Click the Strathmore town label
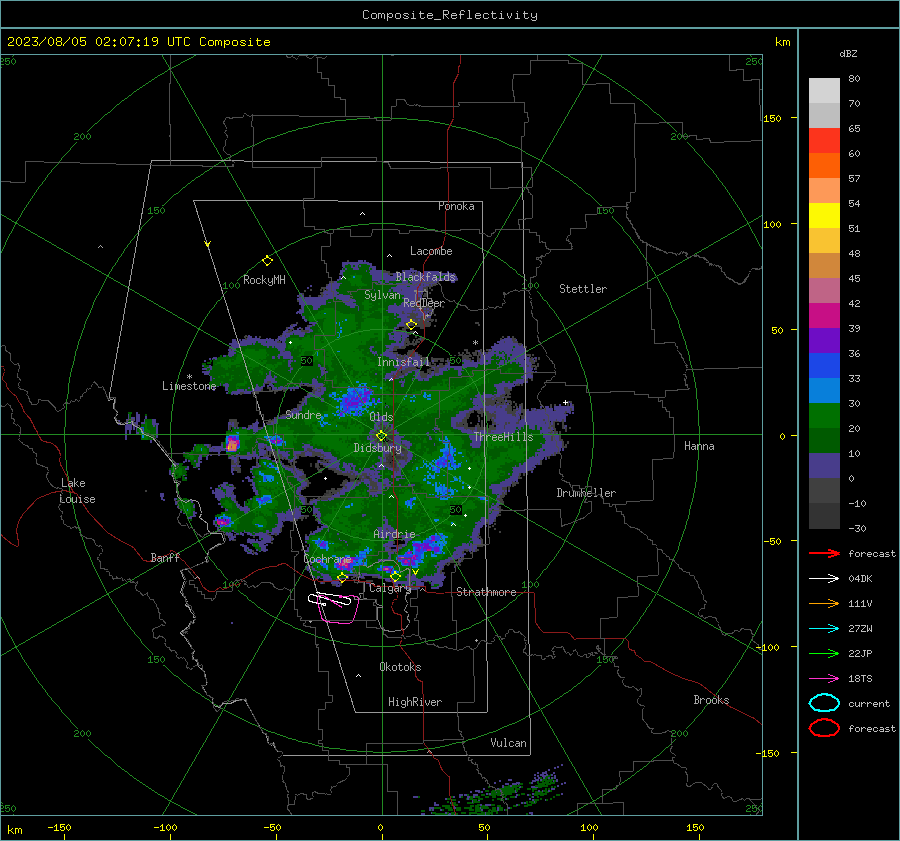 (x=486, y=592)
